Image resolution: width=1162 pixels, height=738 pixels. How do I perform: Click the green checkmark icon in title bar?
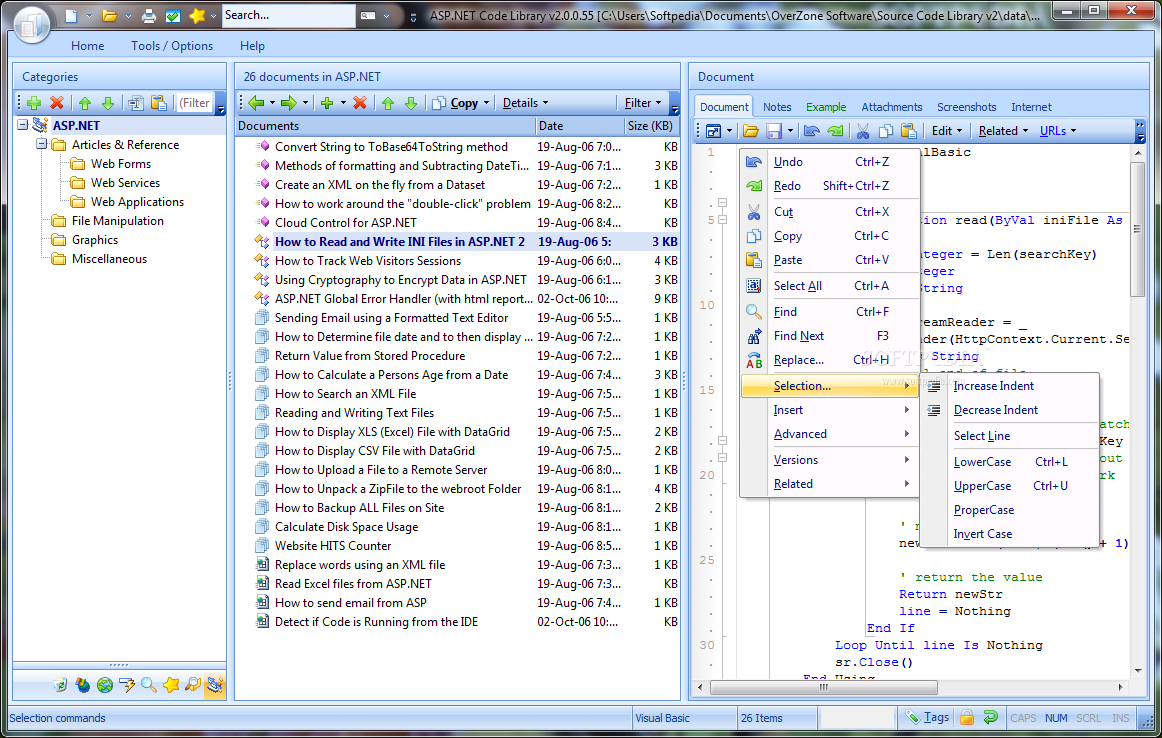click(x=173, y=16)
